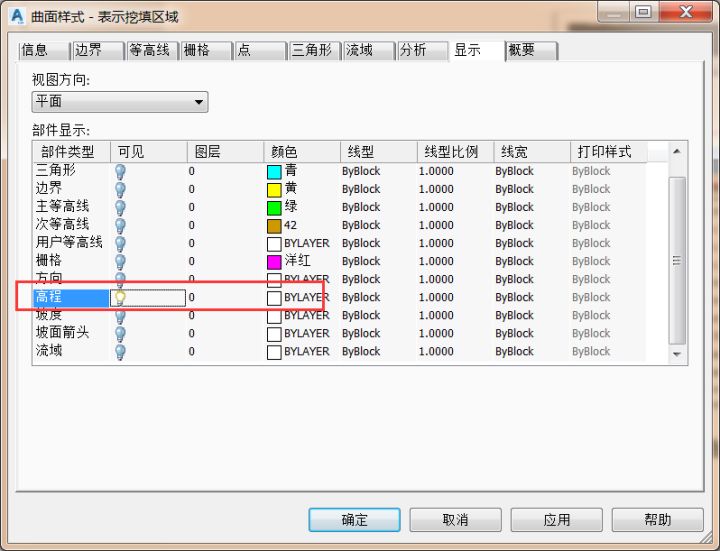720x551 pixels.
Task: Toggle visibility bulb for 主等高线 row
Action: [x=120, y=207]
